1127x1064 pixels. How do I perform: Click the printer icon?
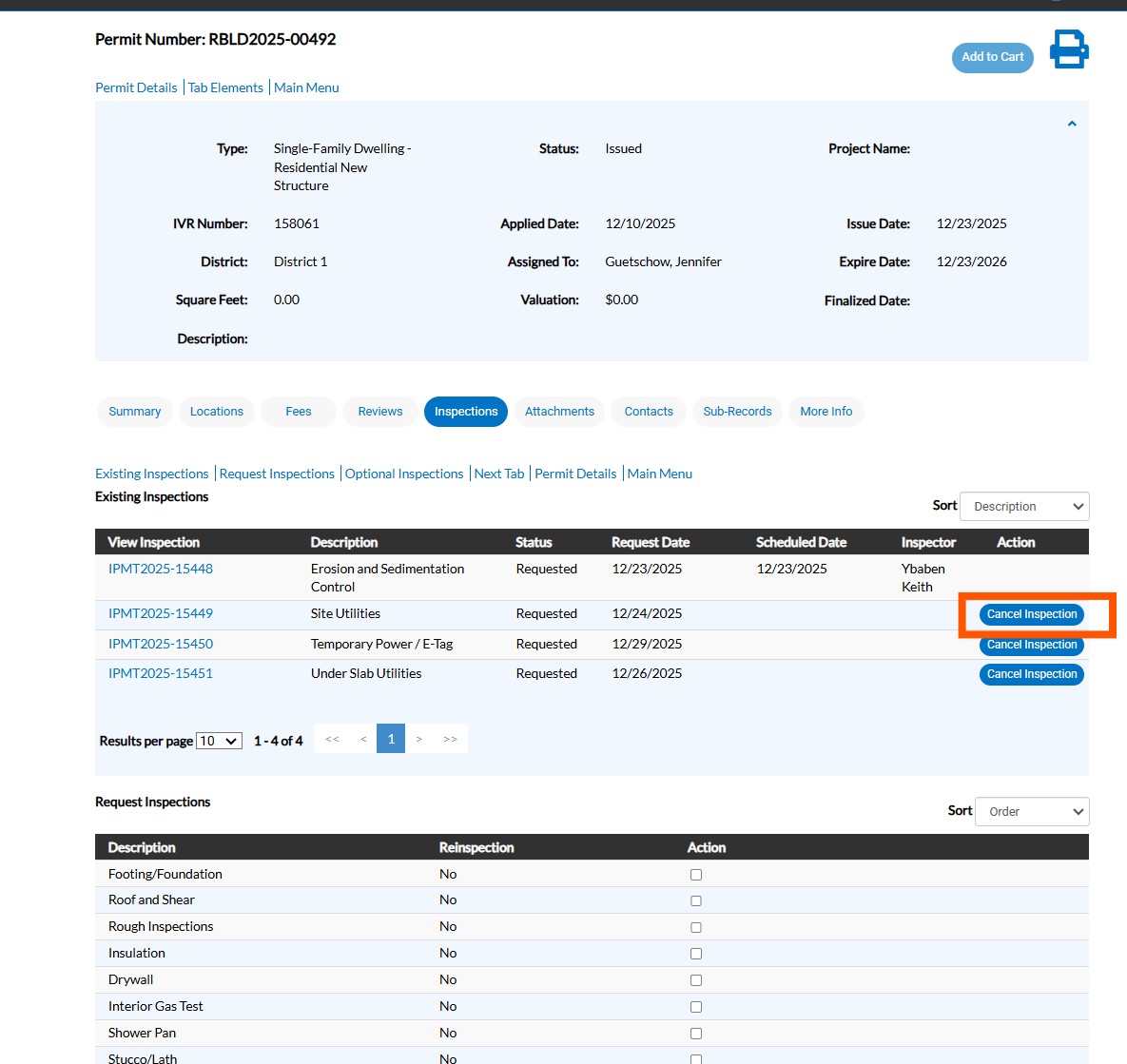[x=1069, y=49]
